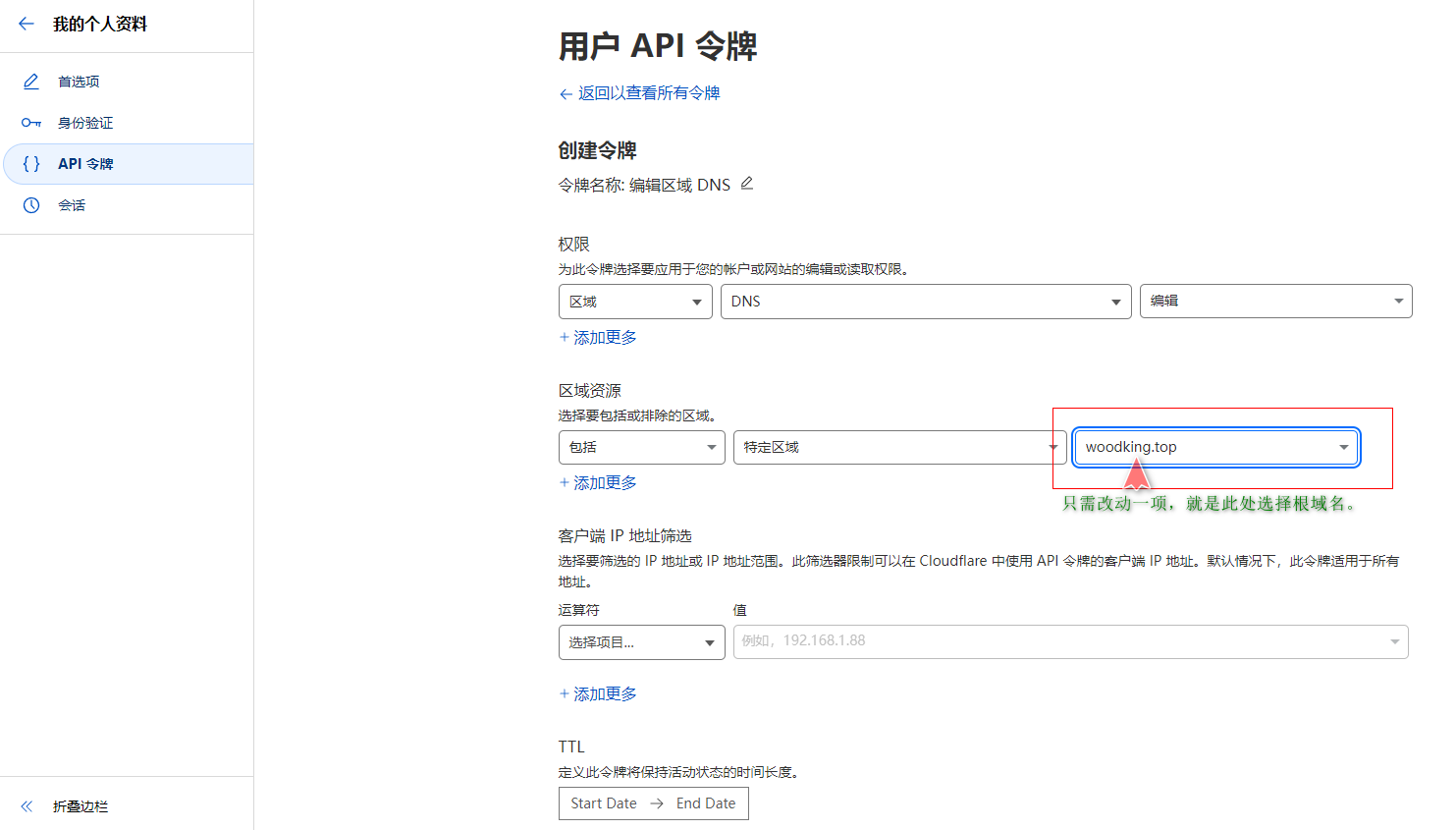Click 添加更多 under 权限 section

[598, 337]
